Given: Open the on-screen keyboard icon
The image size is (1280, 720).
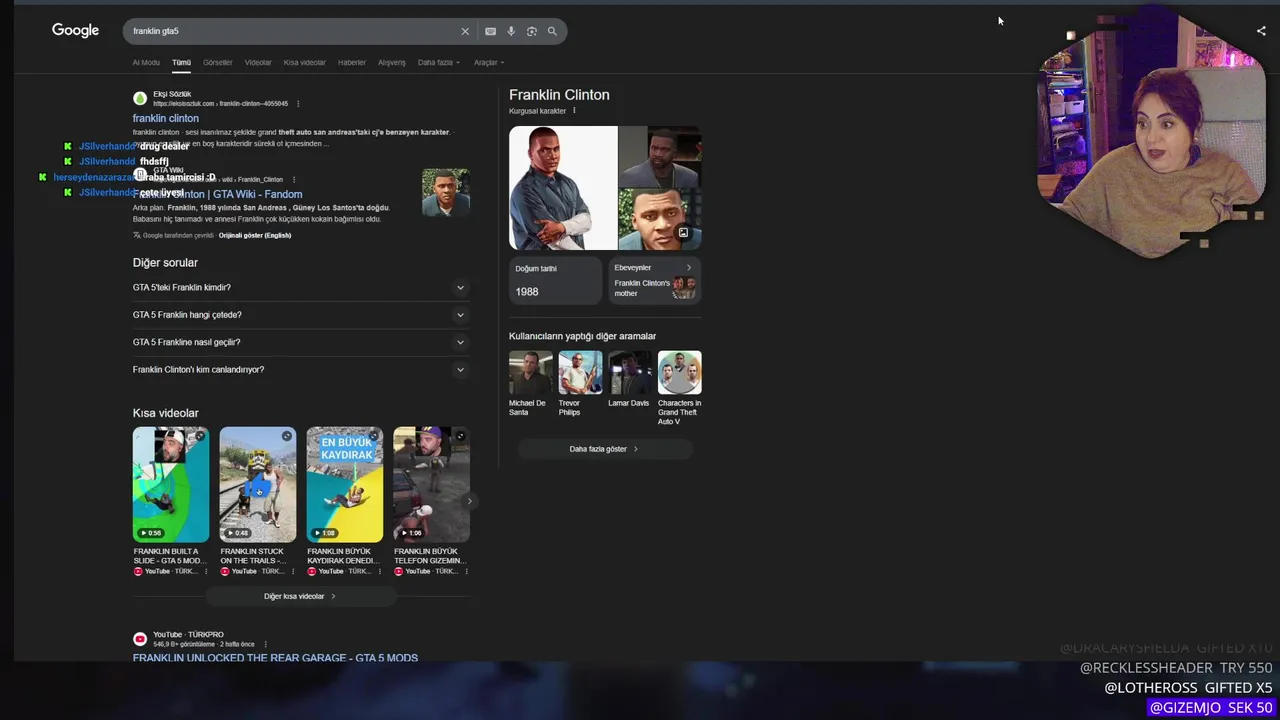Looking at the screenshot, I should pyautogui.click(x=490, y=31).
